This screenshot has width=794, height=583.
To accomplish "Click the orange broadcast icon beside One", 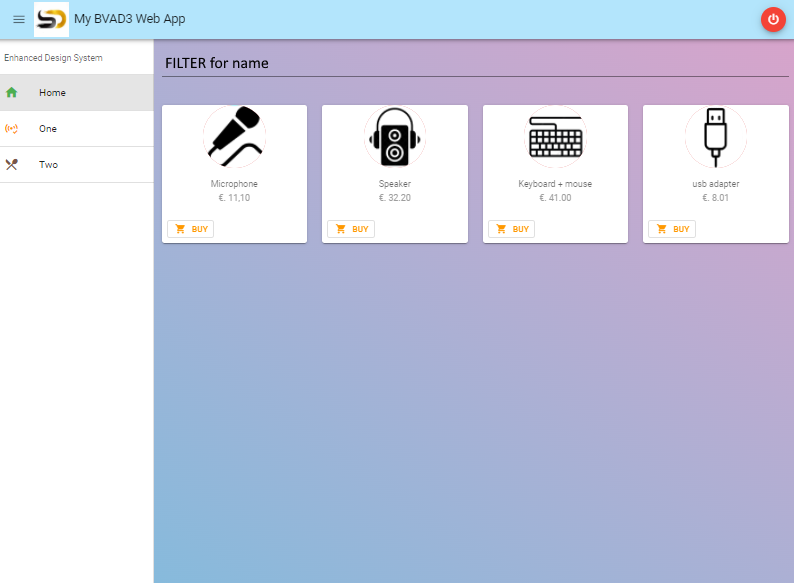I will pos(12,129).
